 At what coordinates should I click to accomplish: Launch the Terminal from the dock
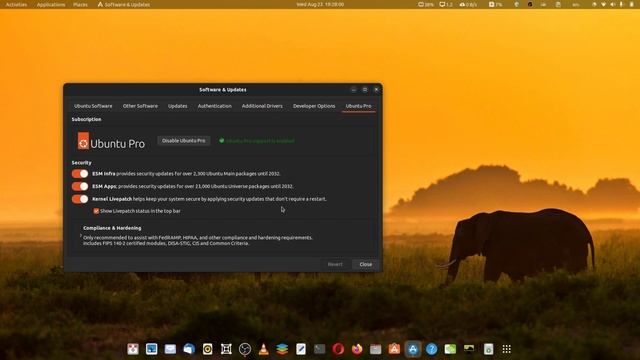pos(320,349)
